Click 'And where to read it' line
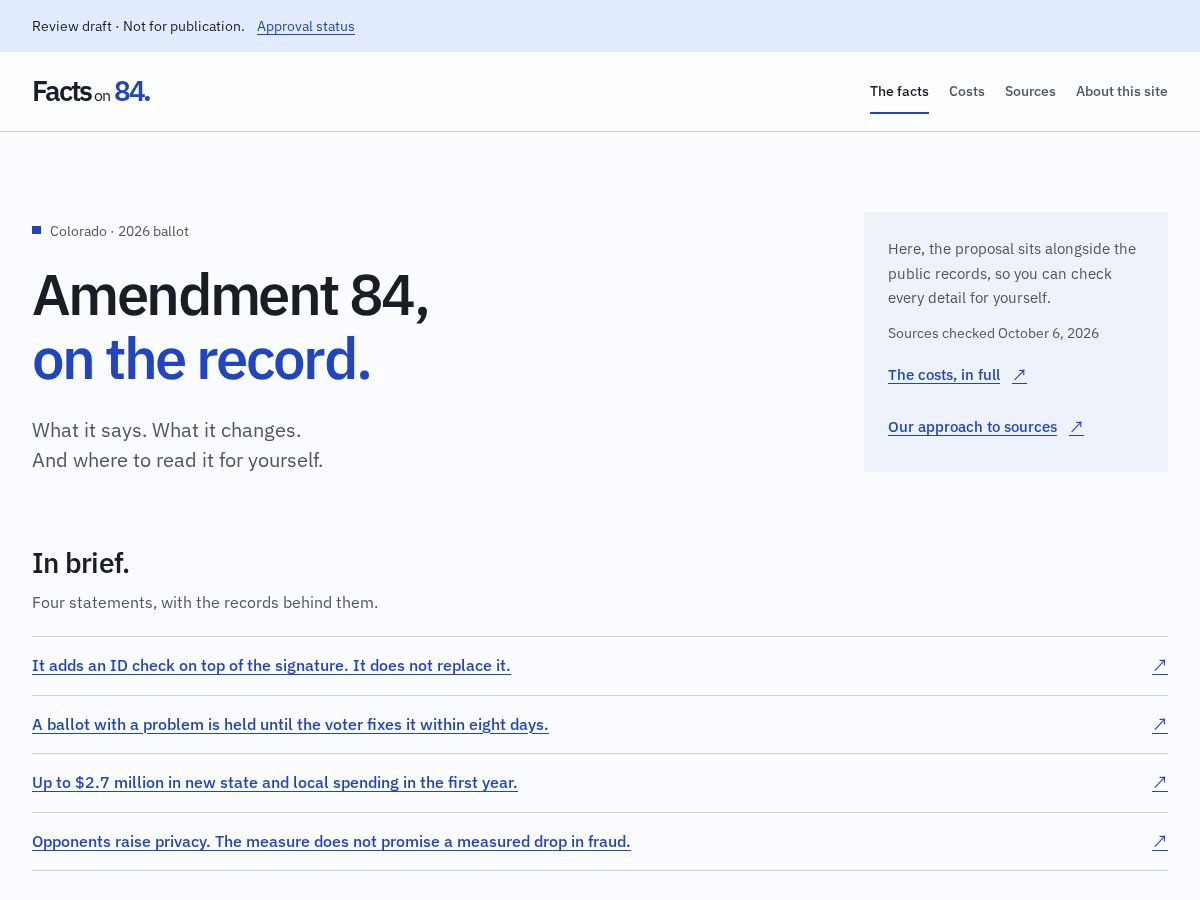Image resolution: width=1200 pixels, height=900 pixels. [x=177, y=460]
